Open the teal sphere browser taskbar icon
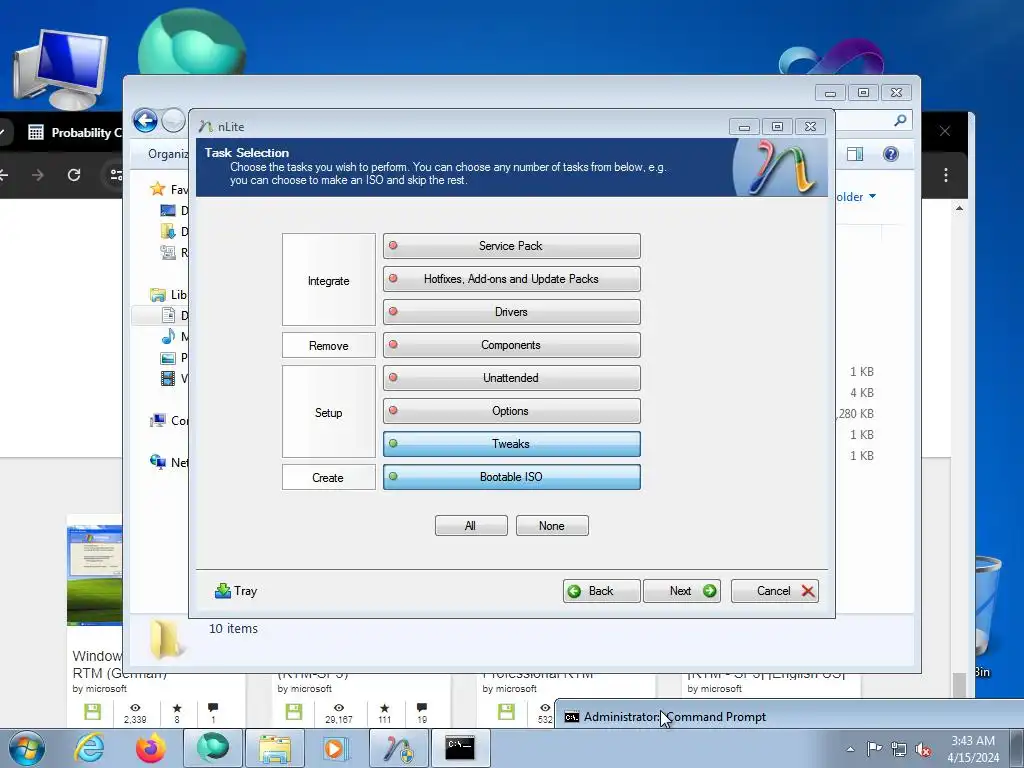 coord(213,748)
